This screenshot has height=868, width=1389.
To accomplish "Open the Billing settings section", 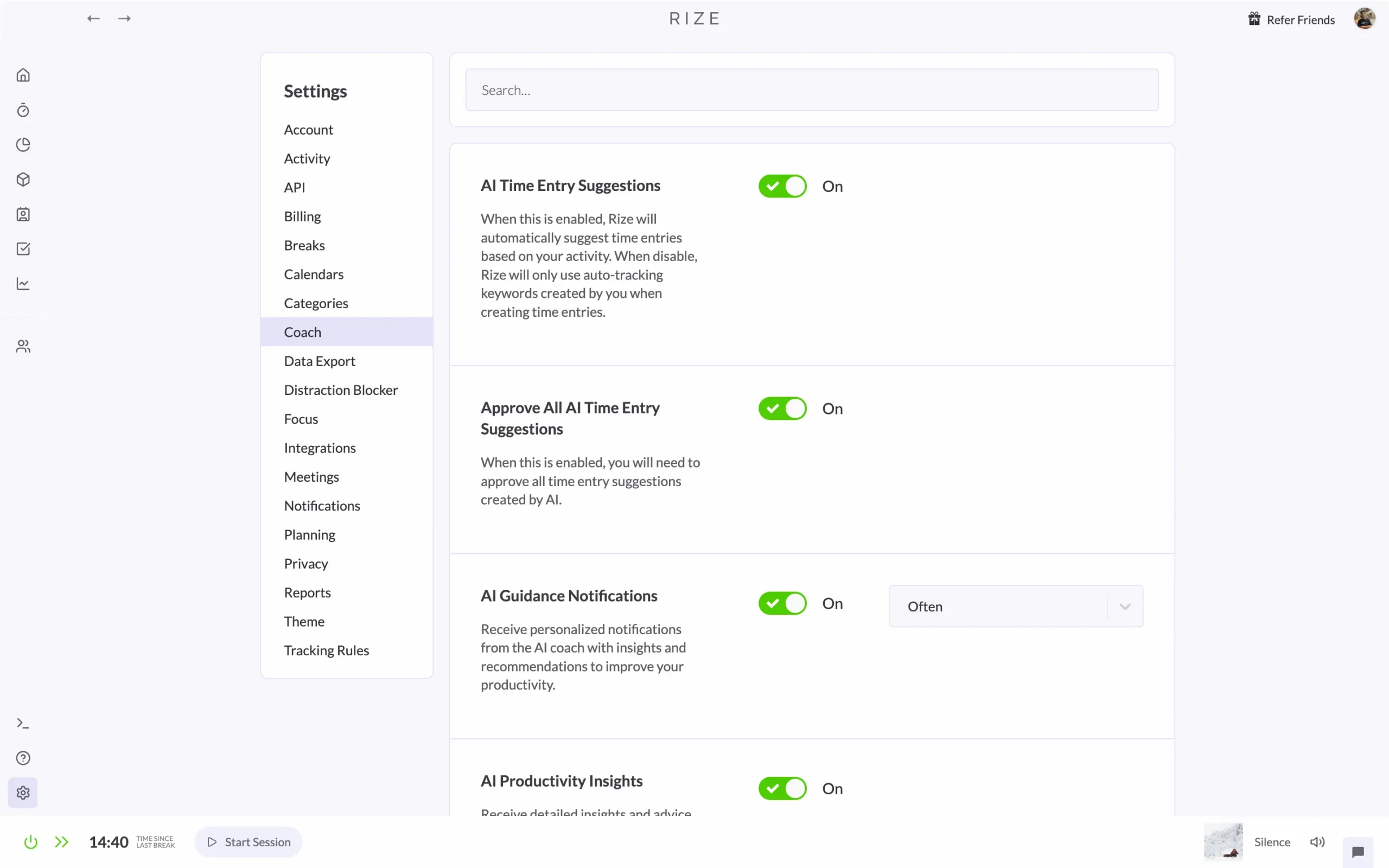I will coord(347,216).
